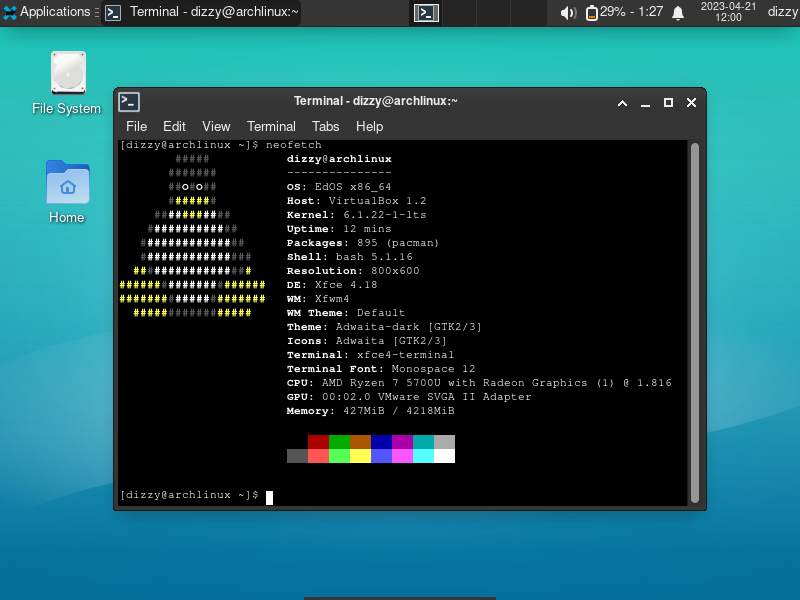The width and height of the screenshot is (800, 600).
Task: Click the 'Theme: Adwaita-dark [GTK2/3]' line
Action: [384, 327]
